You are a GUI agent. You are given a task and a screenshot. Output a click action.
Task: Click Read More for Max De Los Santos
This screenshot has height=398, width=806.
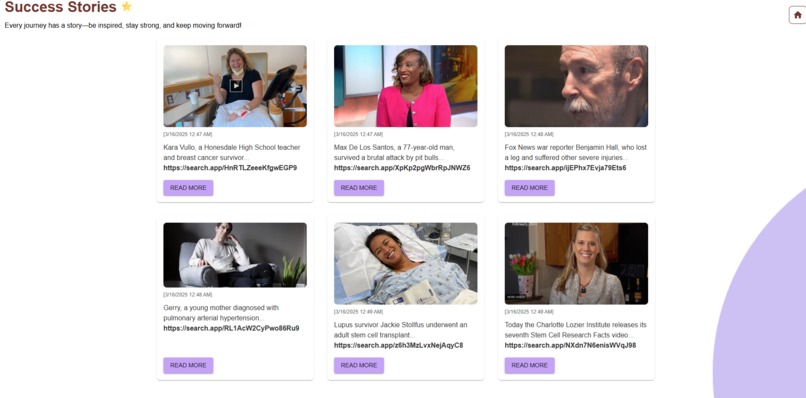coord(359,188)
